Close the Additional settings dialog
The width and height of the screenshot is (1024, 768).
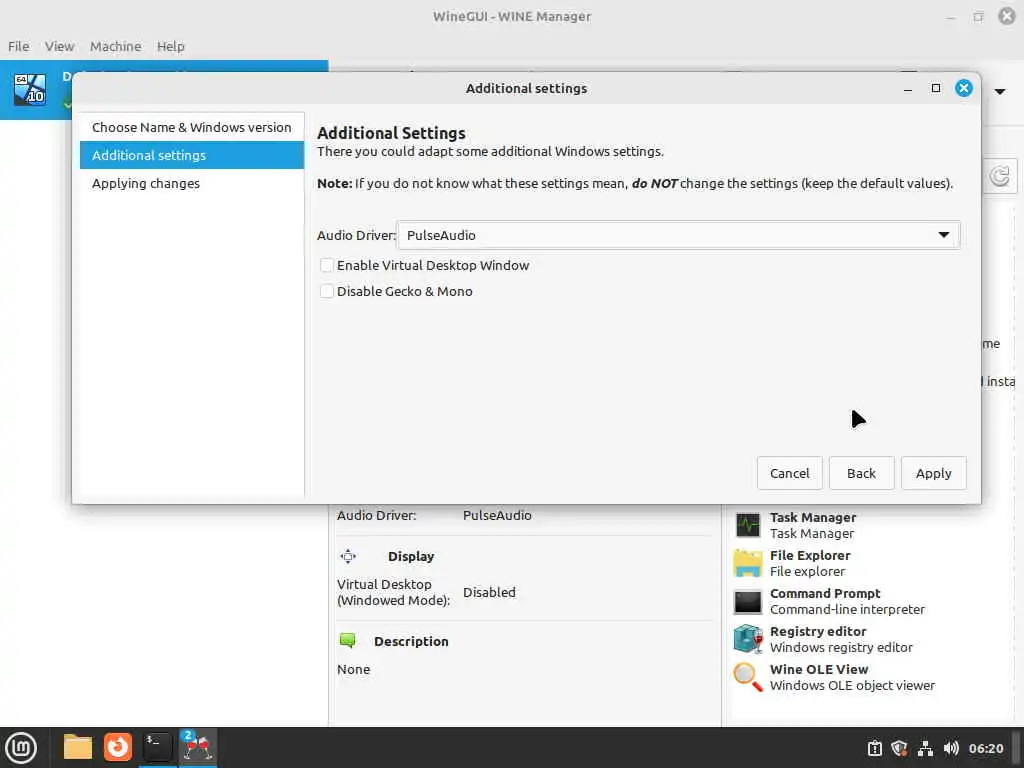tap(963, 88)
